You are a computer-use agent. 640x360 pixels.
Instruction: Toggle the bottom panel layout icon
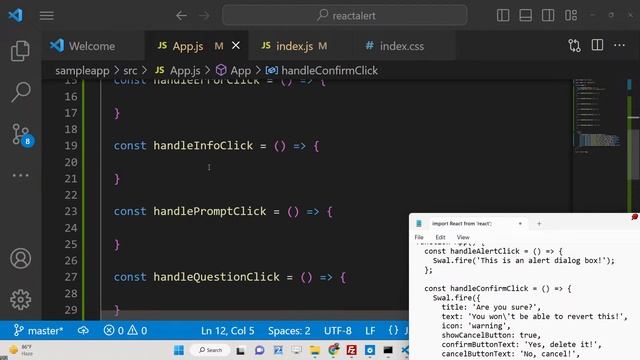[525, 16]
